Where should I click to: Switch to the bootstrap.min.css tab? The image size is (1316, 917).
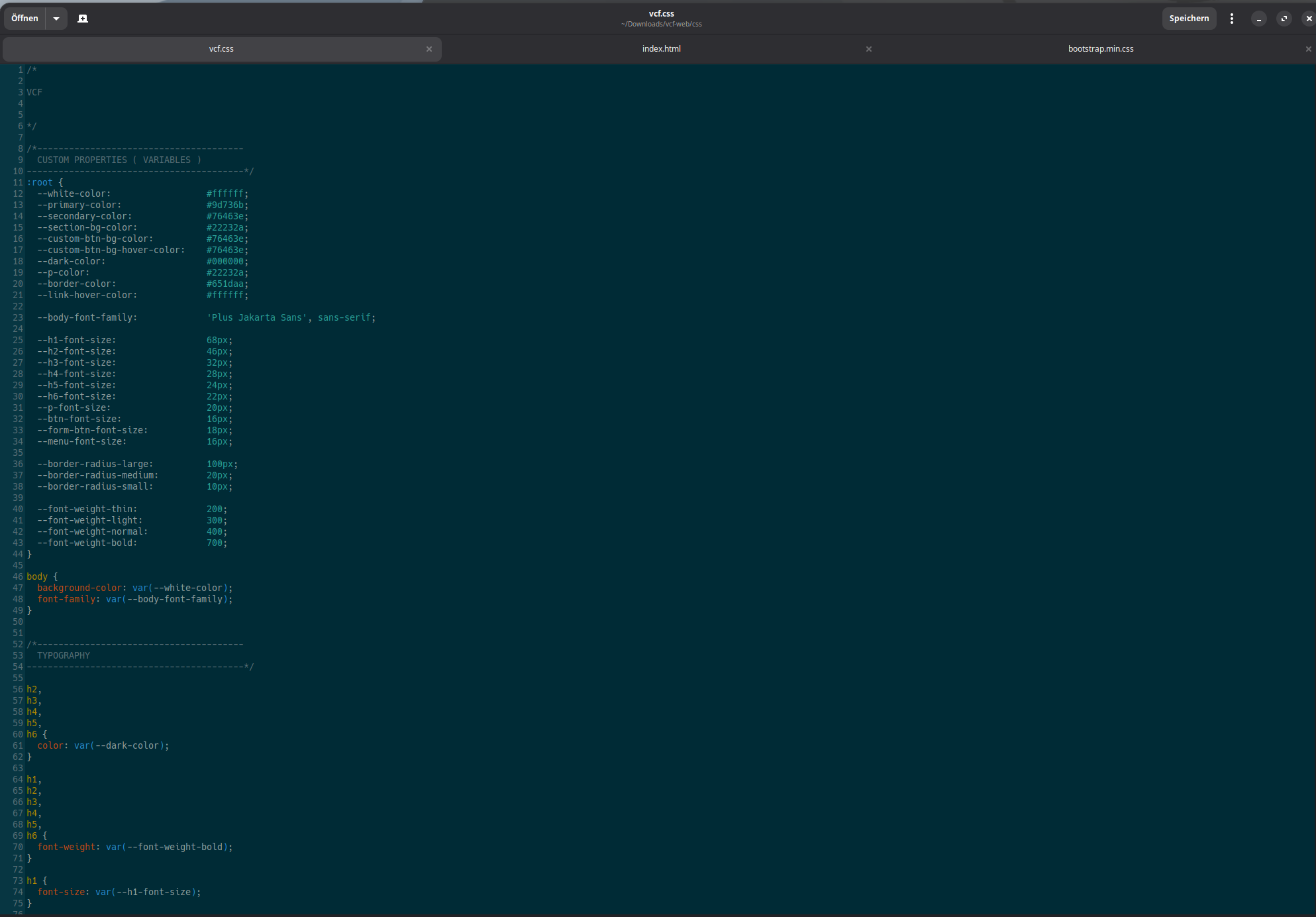(x=1100, y=49)
